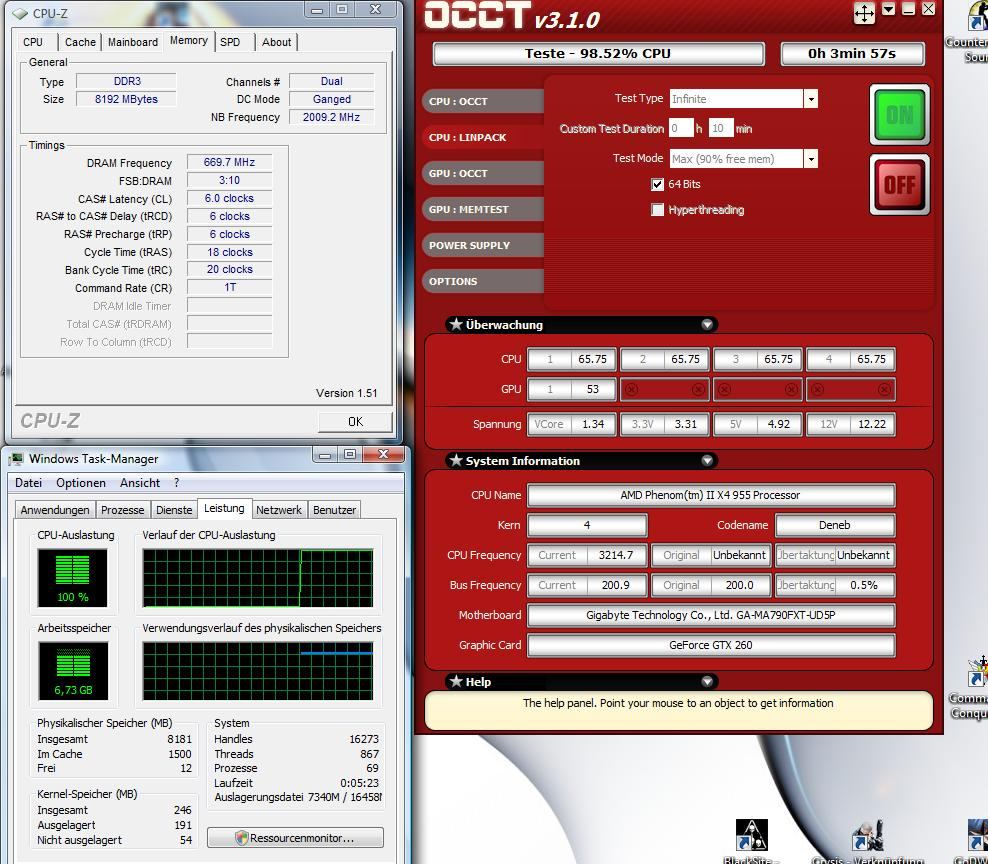
Task: Click the 0h 3min 57s elapsed timer
Action: coord(853,54)
